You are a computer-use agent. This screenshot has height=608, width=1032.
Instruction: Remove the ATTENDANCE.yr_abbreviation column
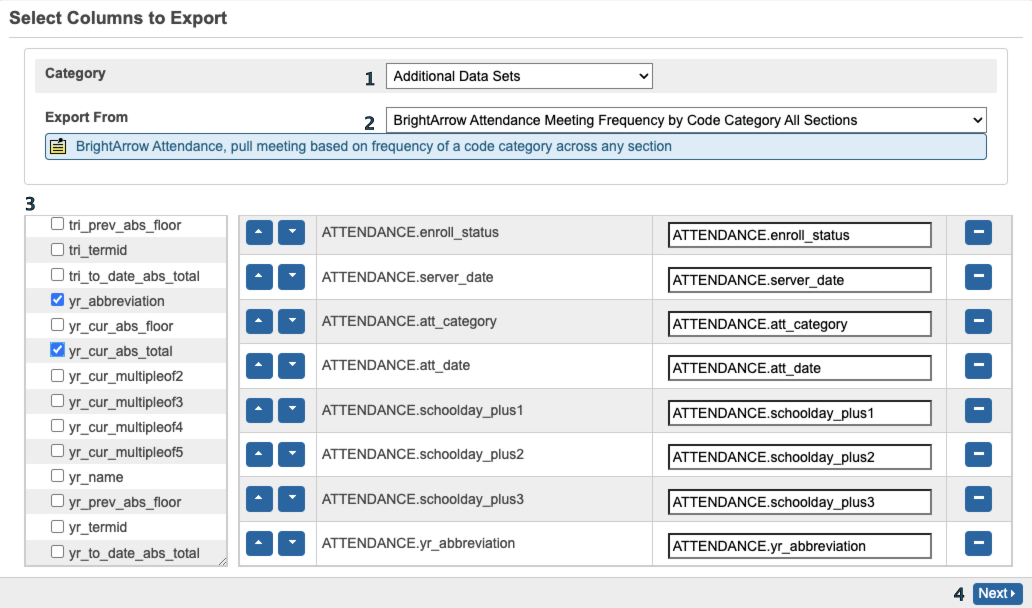(x=978, y=544)
